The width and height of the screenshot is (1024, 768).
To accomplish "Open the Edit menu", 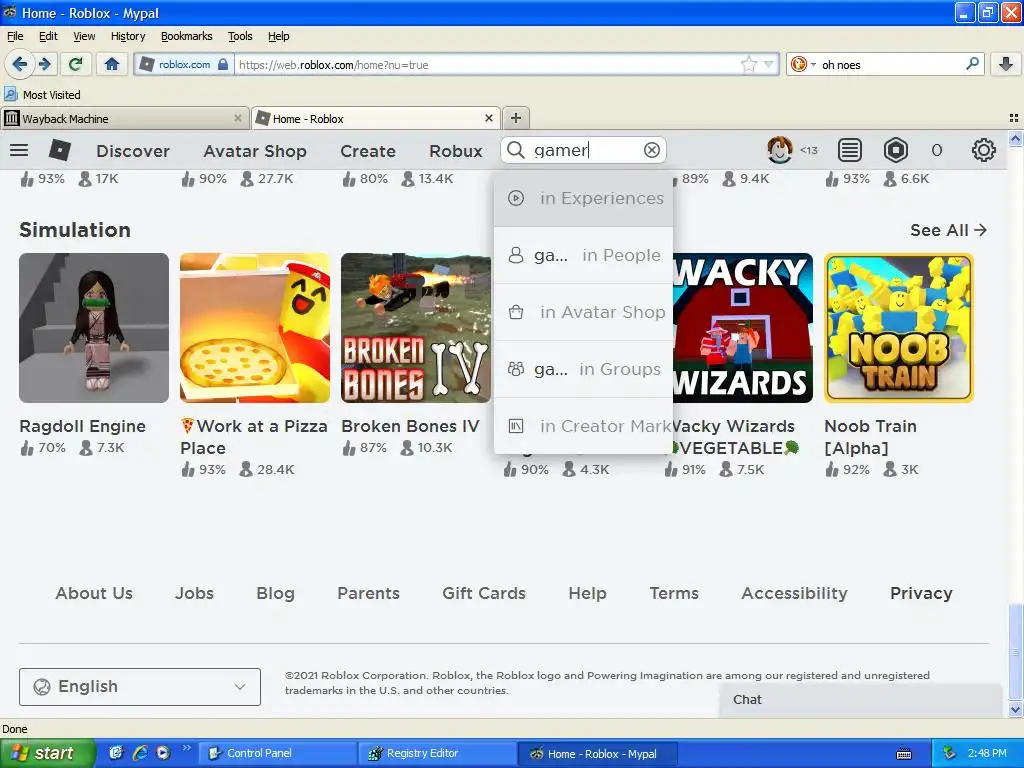I will [48, 36].
